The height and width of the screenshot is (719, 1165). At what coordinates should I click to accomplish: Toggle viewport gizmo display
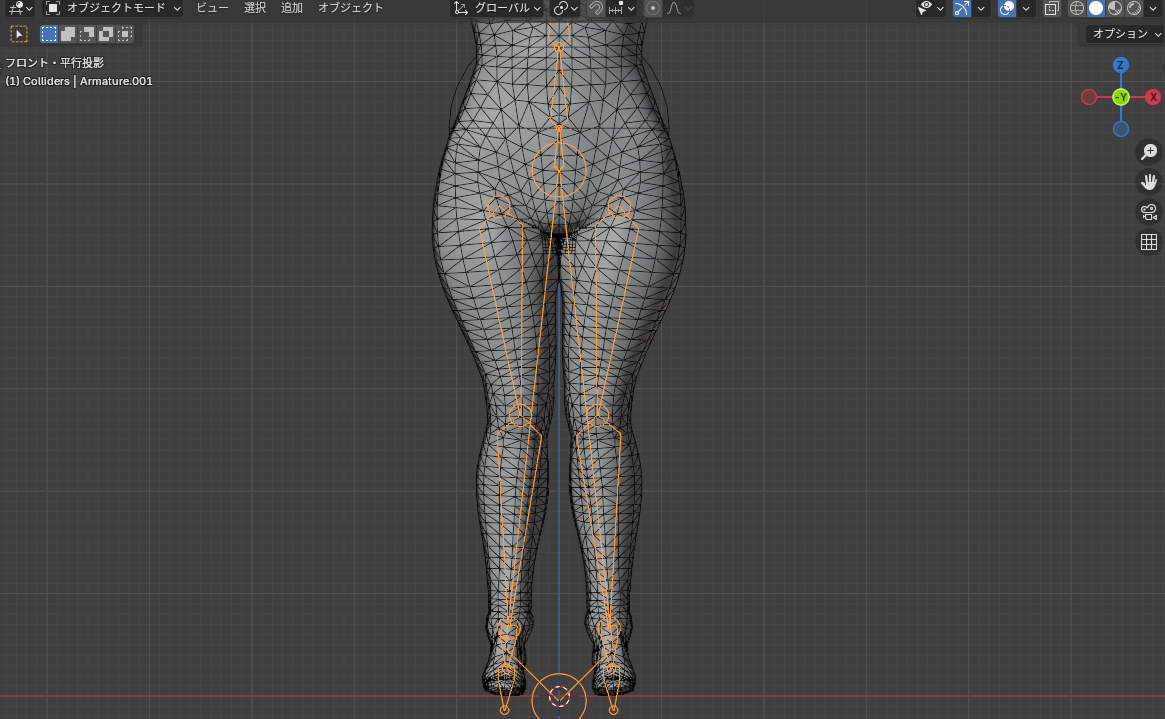[x=962, y=8]
